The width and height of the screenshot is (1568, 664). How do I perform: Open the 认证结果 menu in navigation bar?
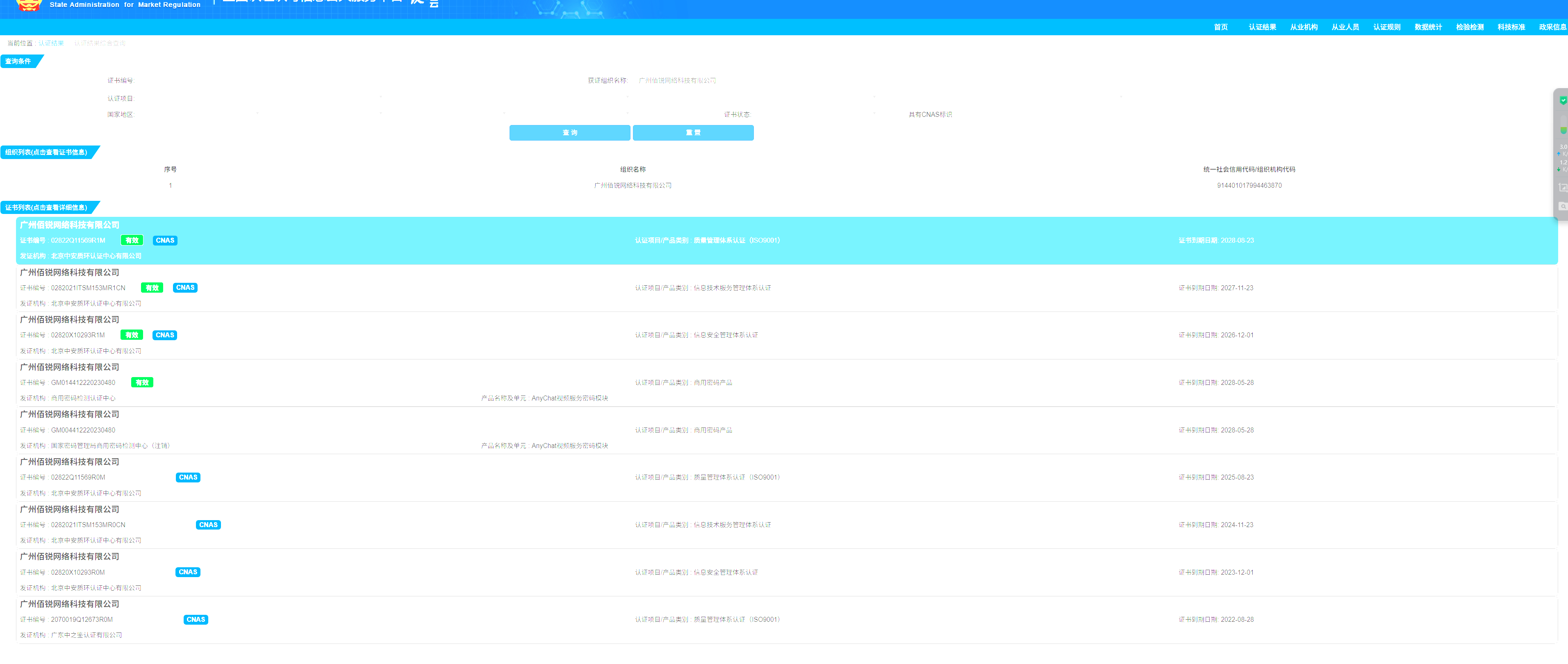click(1262, 27)
